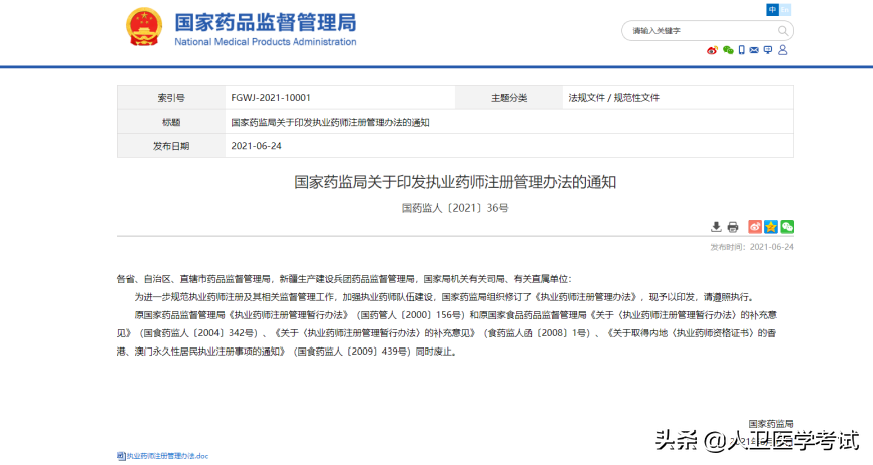Viewport: 873px width, 465px height.
Task: Open the header Weibo icon
Action: point(712,50)
